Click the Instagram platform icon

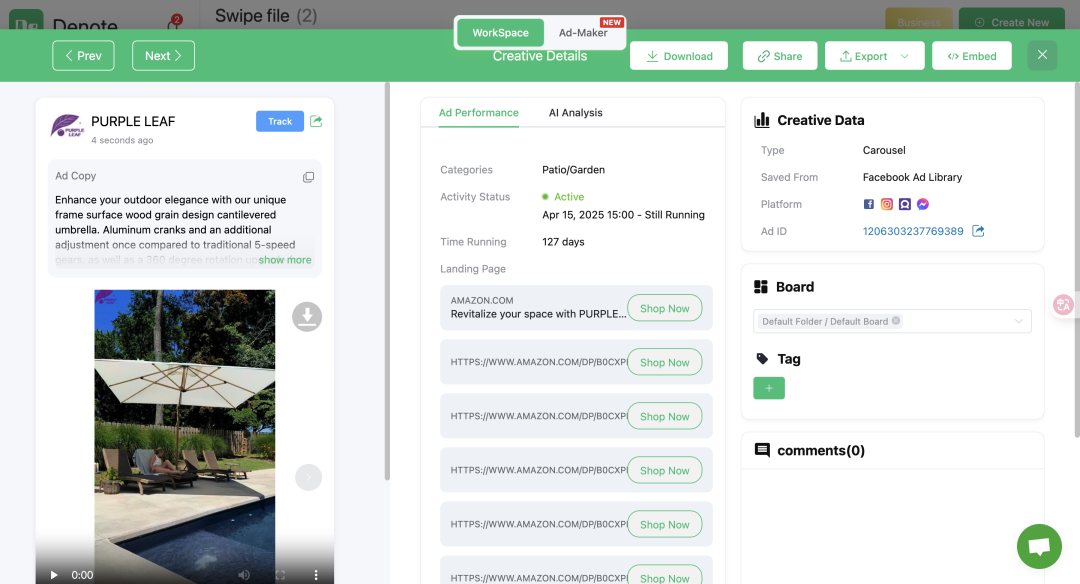886,204
